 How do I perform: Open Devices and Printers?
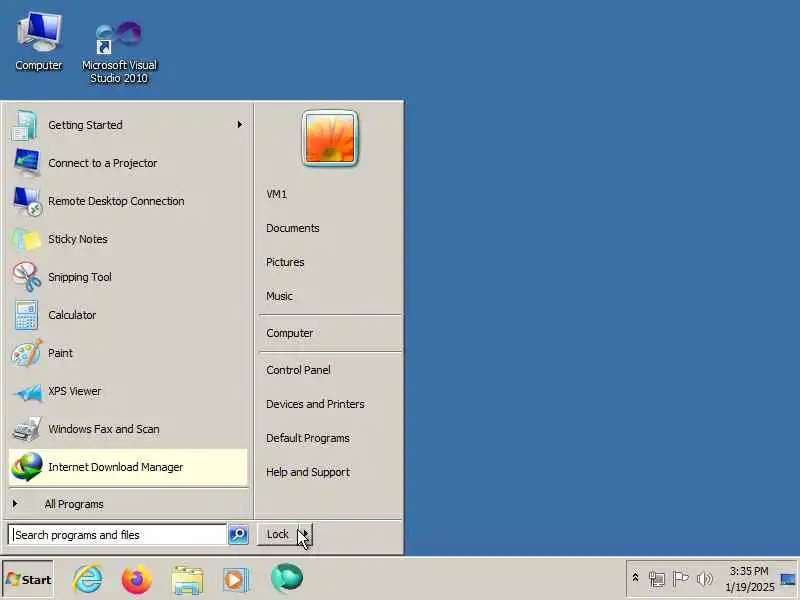pyautogui.click(x=315, y=404)
